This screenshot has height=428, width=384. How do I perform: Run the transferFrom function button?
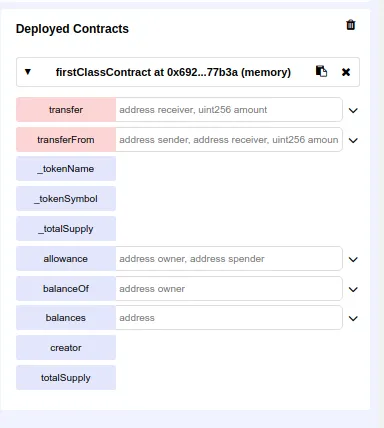pyautogui.click(x=66, y=140)
